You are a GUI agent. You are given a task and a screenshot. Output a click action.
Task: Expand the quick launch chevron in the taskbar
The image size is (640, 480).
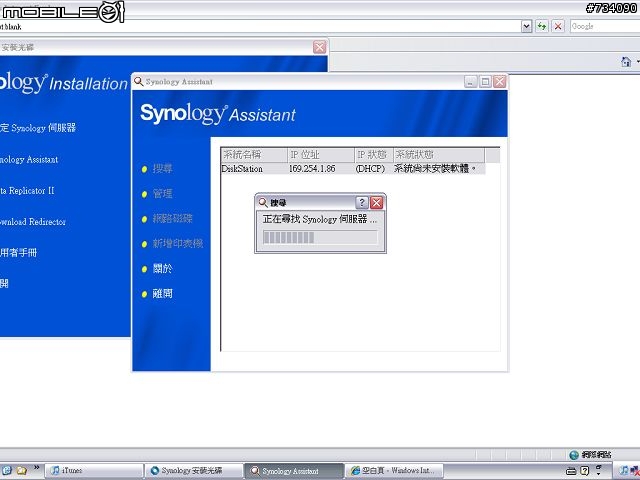[x=37, y=468]
